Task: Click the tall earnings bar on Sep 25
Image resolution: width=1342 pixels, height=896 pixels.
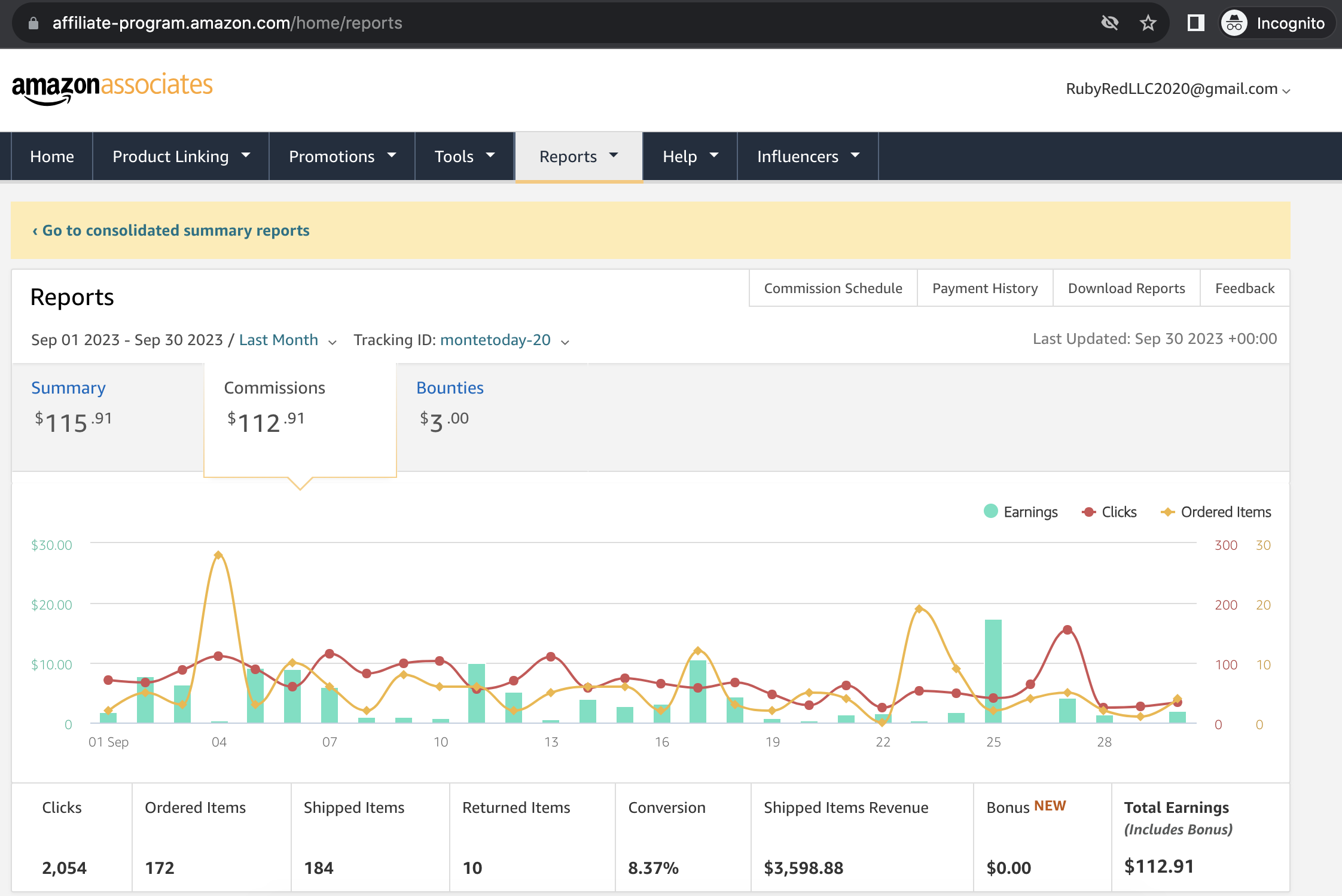Action: (993, 671)
